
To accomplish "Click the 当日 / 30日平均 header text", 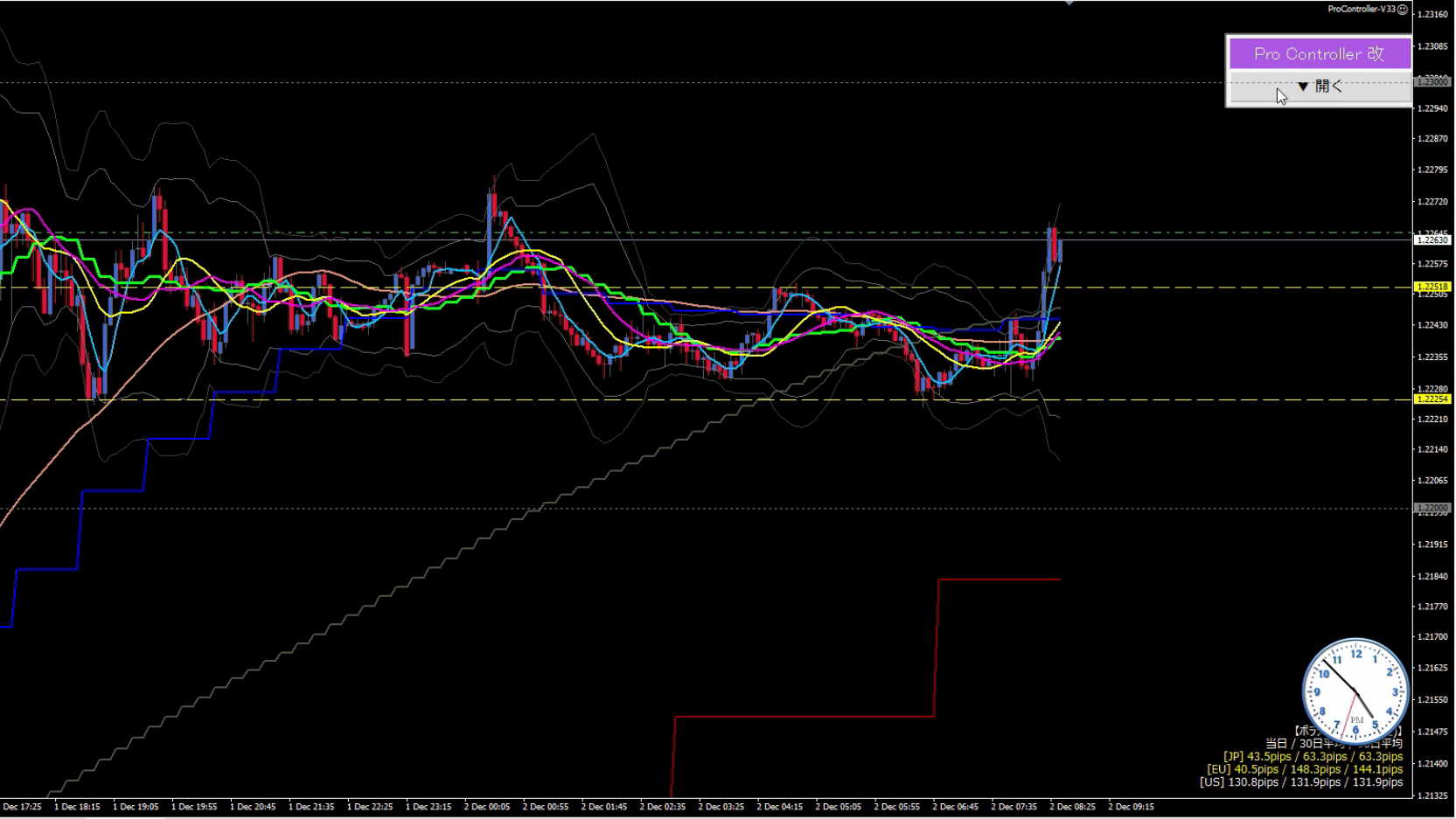I will [x=1333, y=743].
